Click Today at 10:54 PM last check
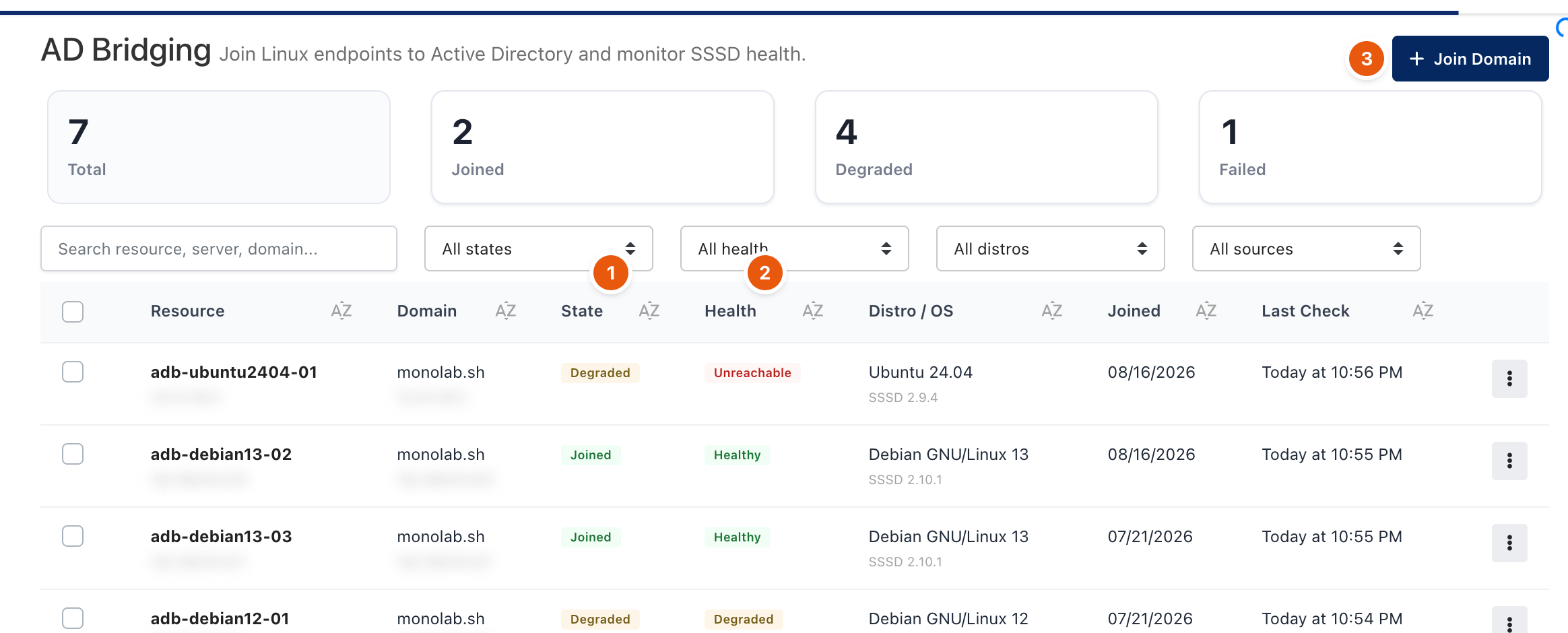1568x633 pixels. click(1332, 618)
